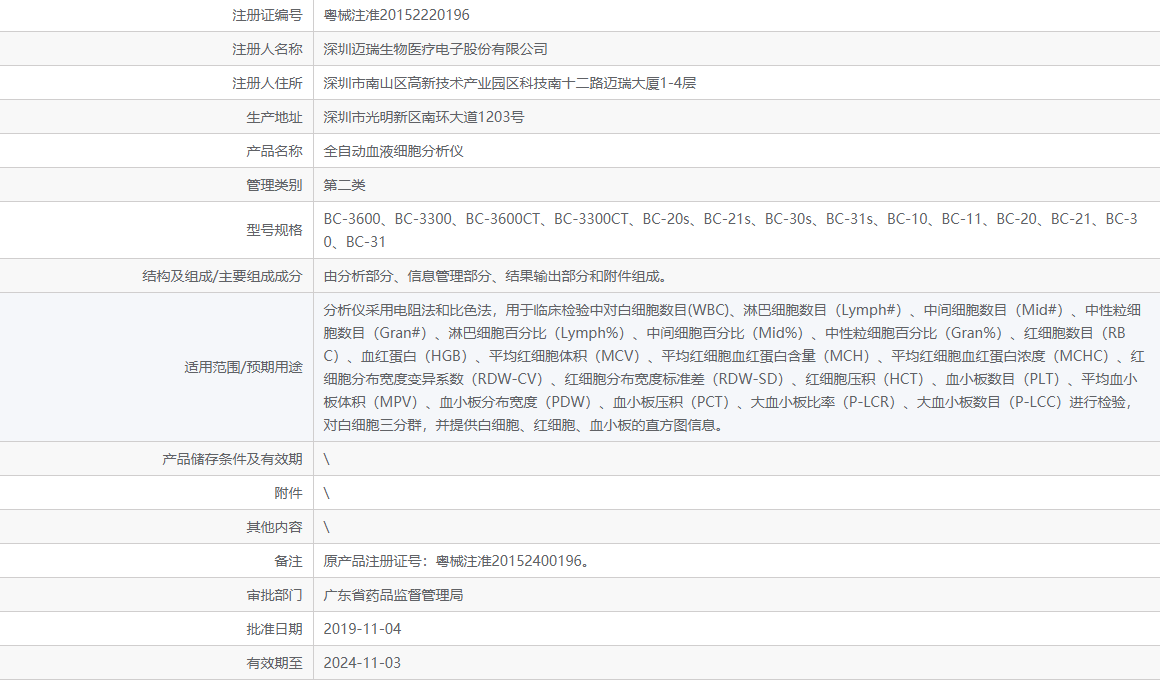Screen dimensions: 1160x680
Task: Select 原产品注册证号 remark text
Action: click(459, 561)
